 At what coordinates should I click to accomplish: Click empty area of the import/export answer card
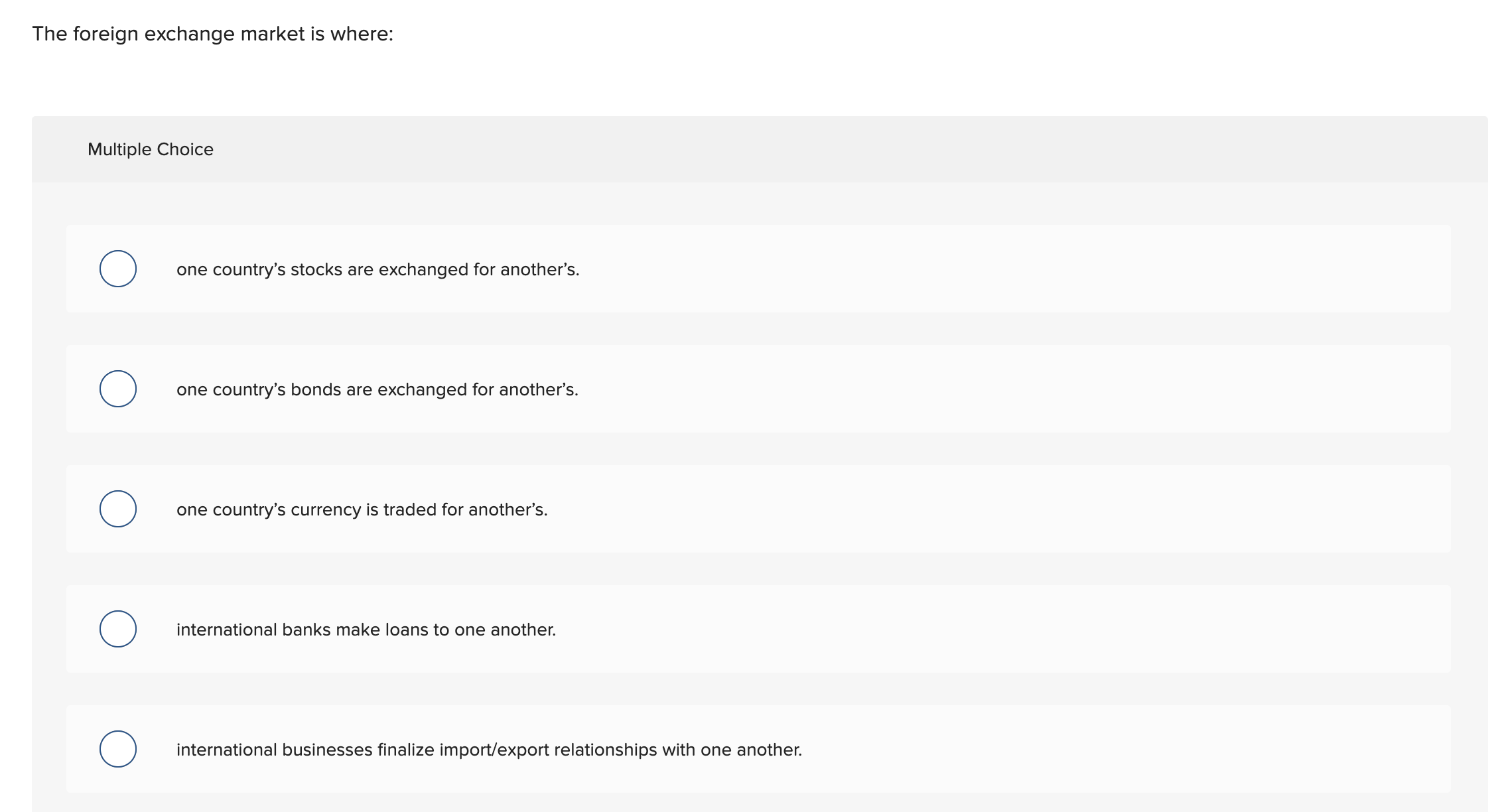(1128, 749)
